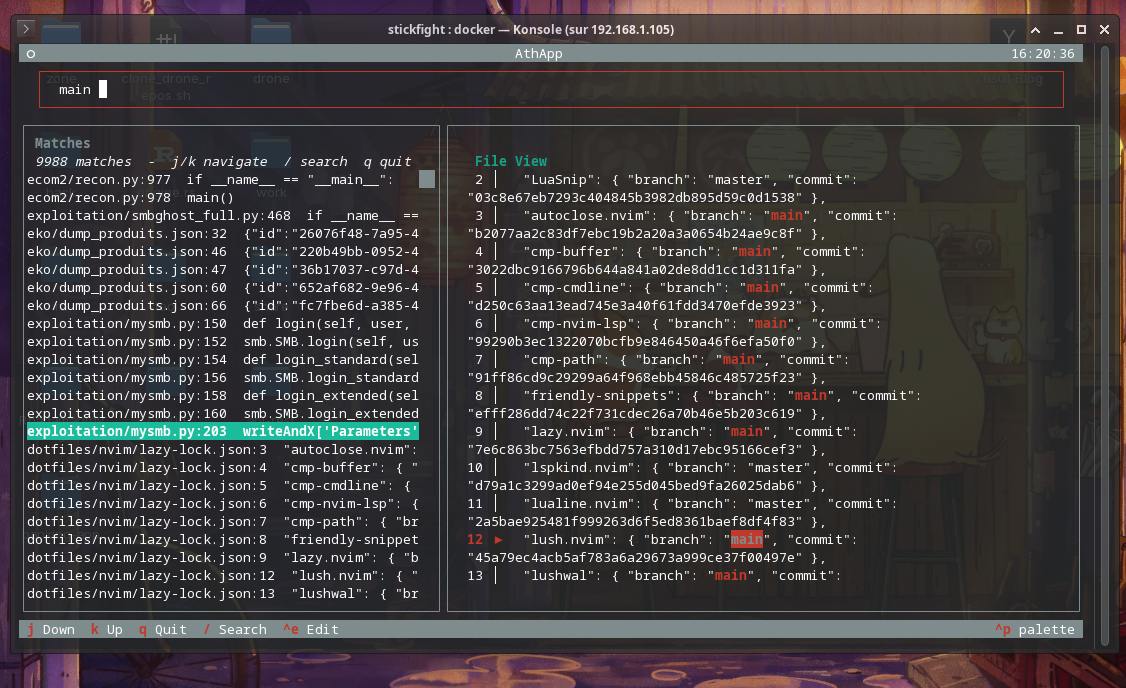
Task: Click the terminal tab arrow icon in Konsole
Action: click(26, 29)
